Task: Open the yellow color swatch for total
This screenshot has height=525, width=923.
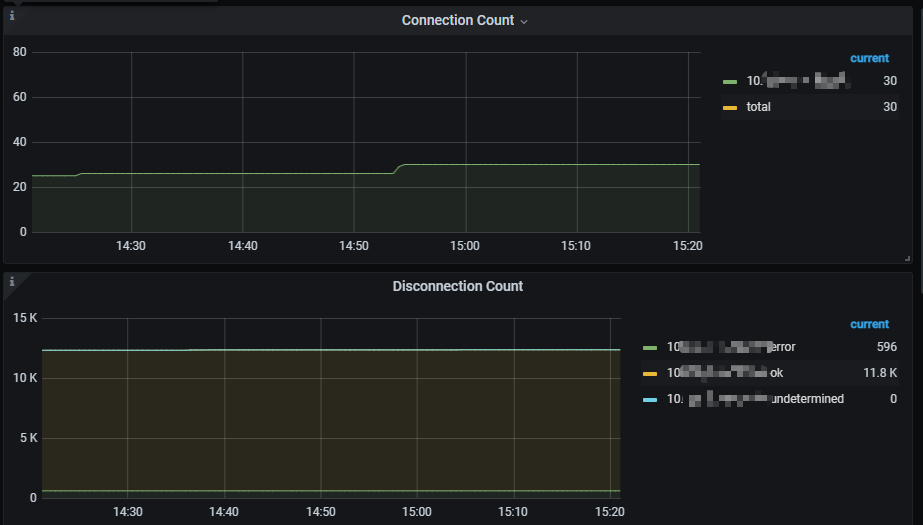Action: 730,107
